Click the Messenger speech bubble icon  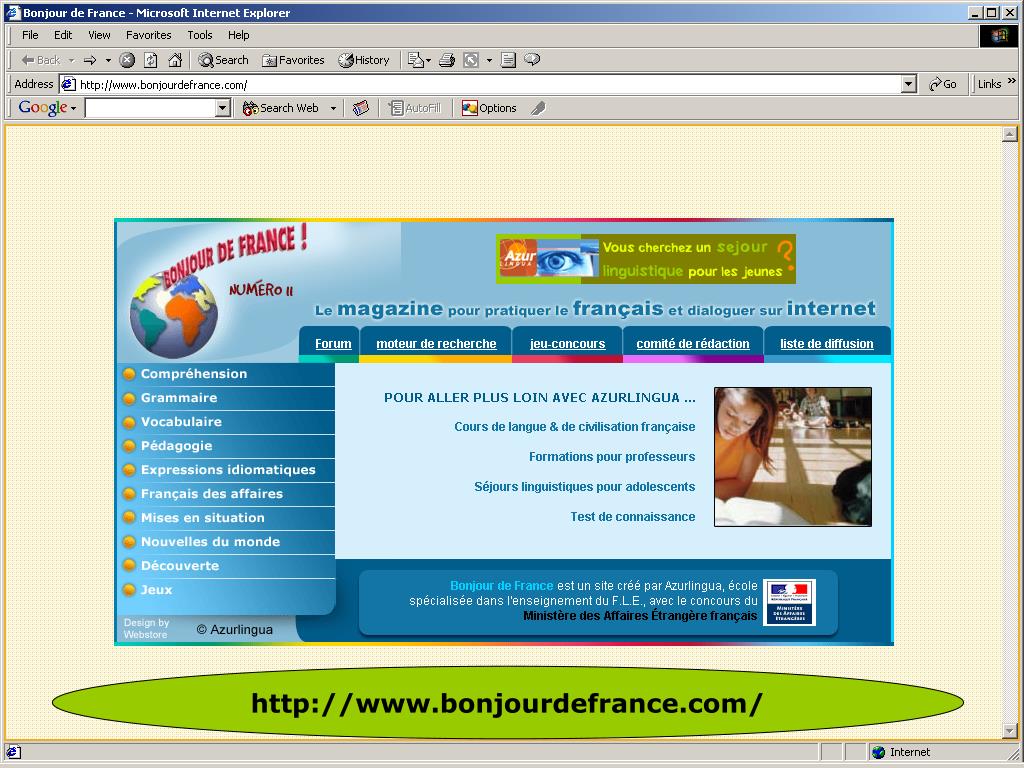pyautogui.click(x=532, y=60)
